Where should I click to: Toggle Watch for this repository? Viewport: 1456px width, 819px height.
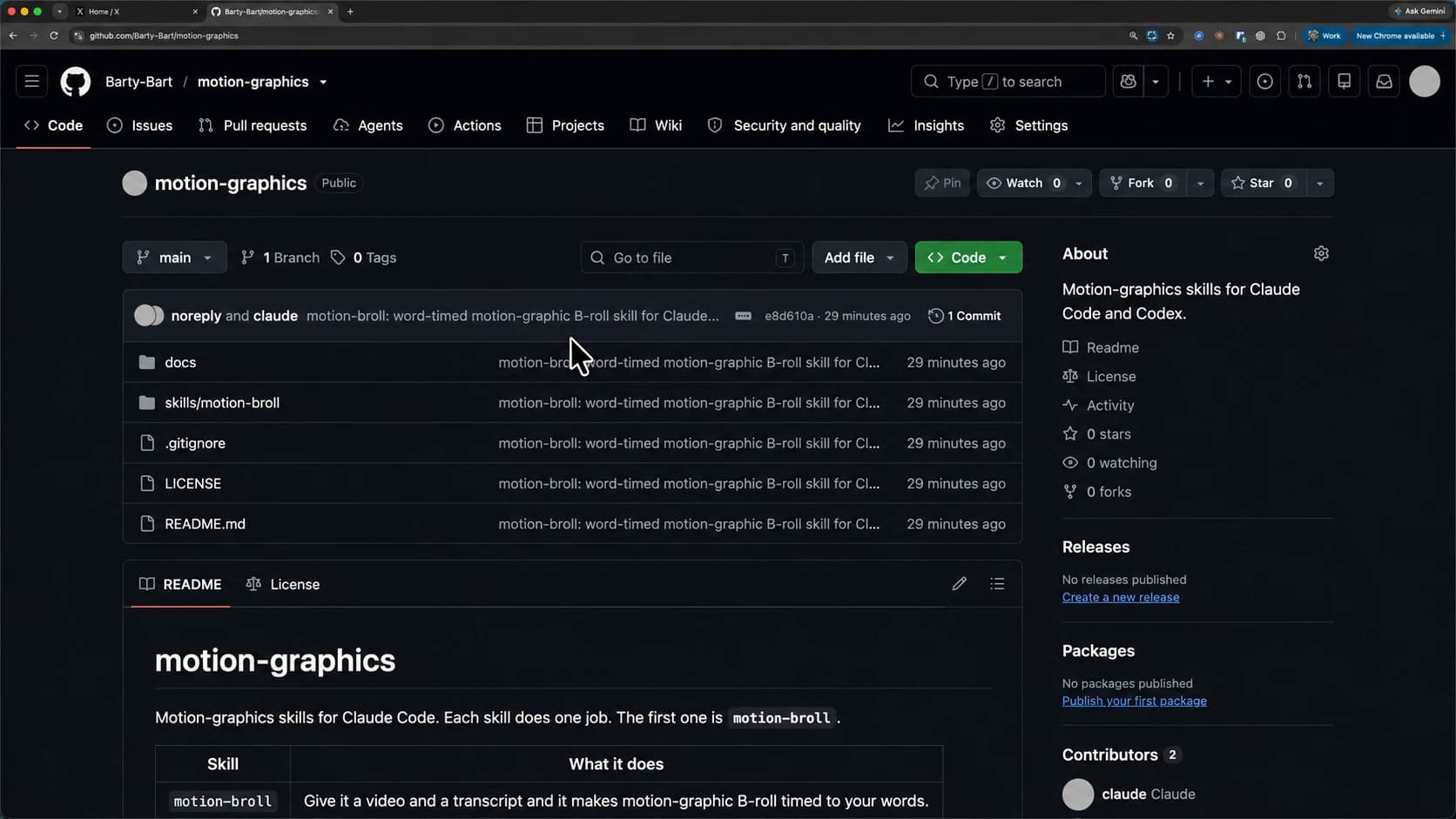point(1022,183)
